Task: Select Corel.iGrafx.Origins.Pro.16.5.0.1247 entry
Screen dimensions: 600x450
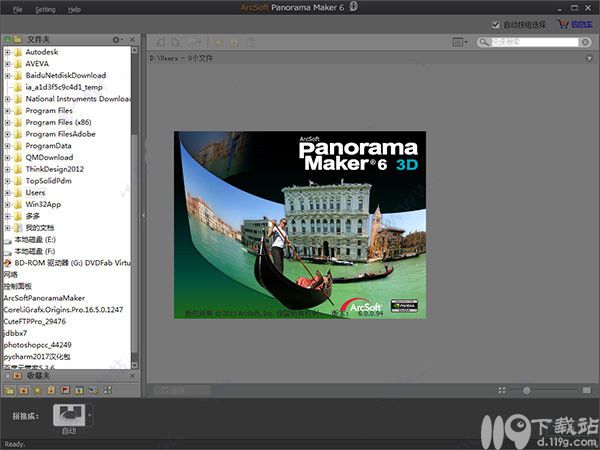Action: 63,310
